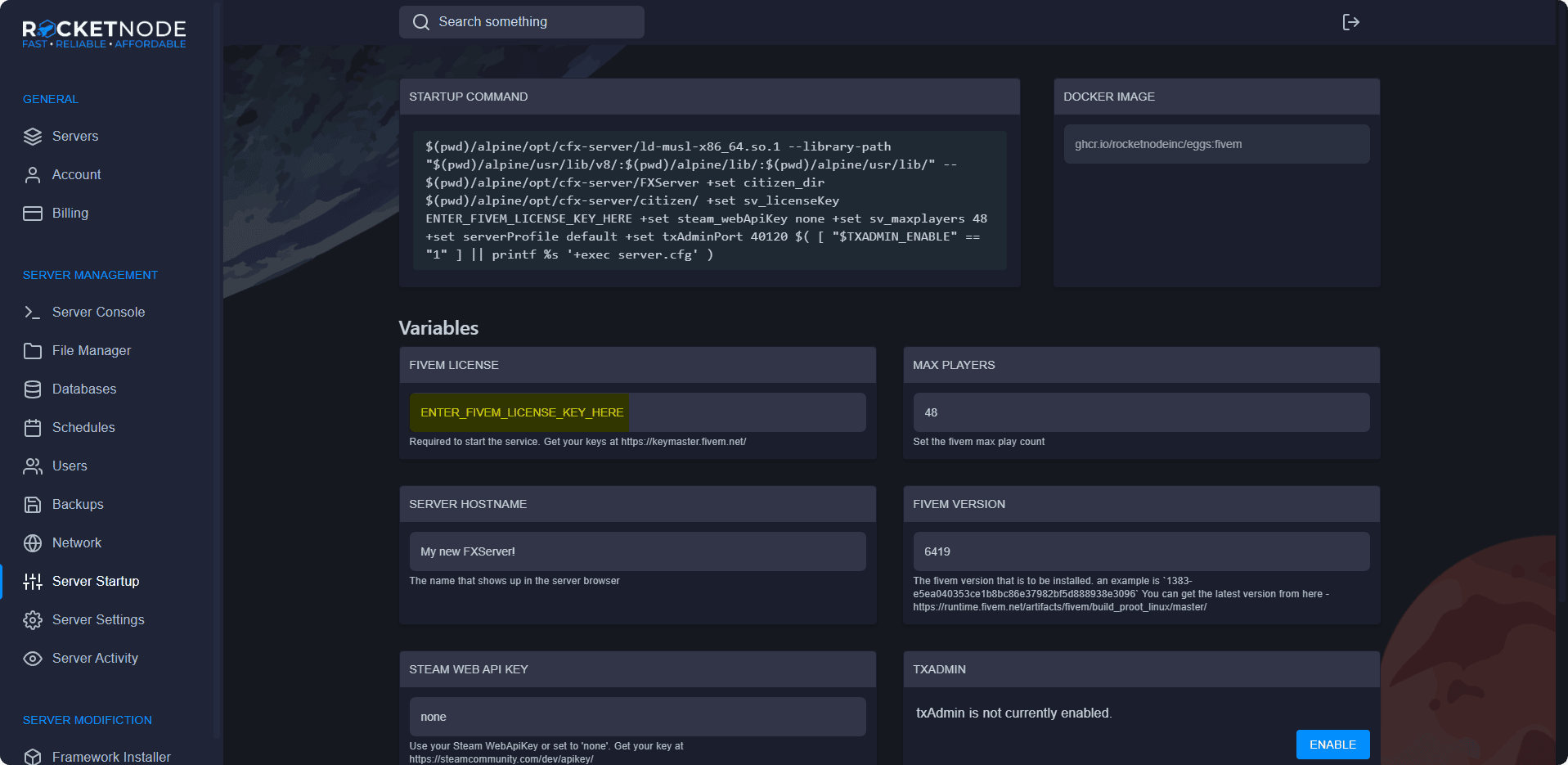Viewport: 1568px width, 765px height.
Task: Click the logout icon in top bar
Action: 1350,22
